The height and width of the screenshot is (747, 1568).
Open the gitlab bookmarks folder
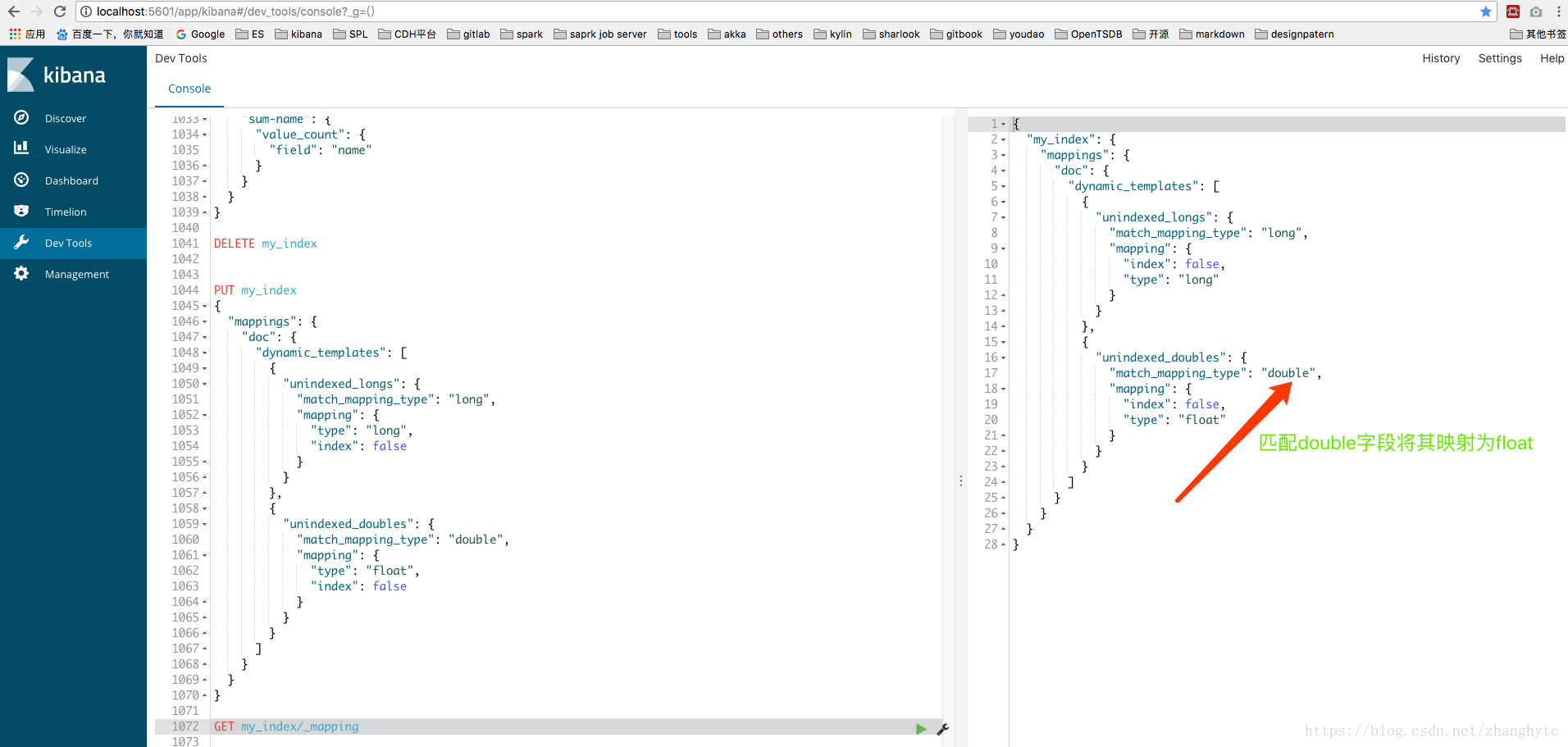tap(468, 34)
